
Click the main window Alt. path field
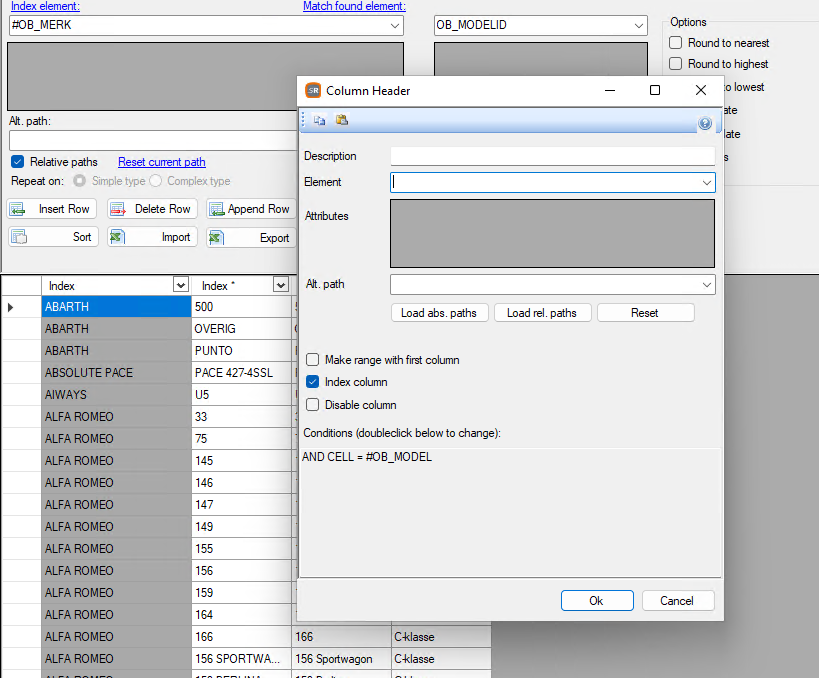153,141
